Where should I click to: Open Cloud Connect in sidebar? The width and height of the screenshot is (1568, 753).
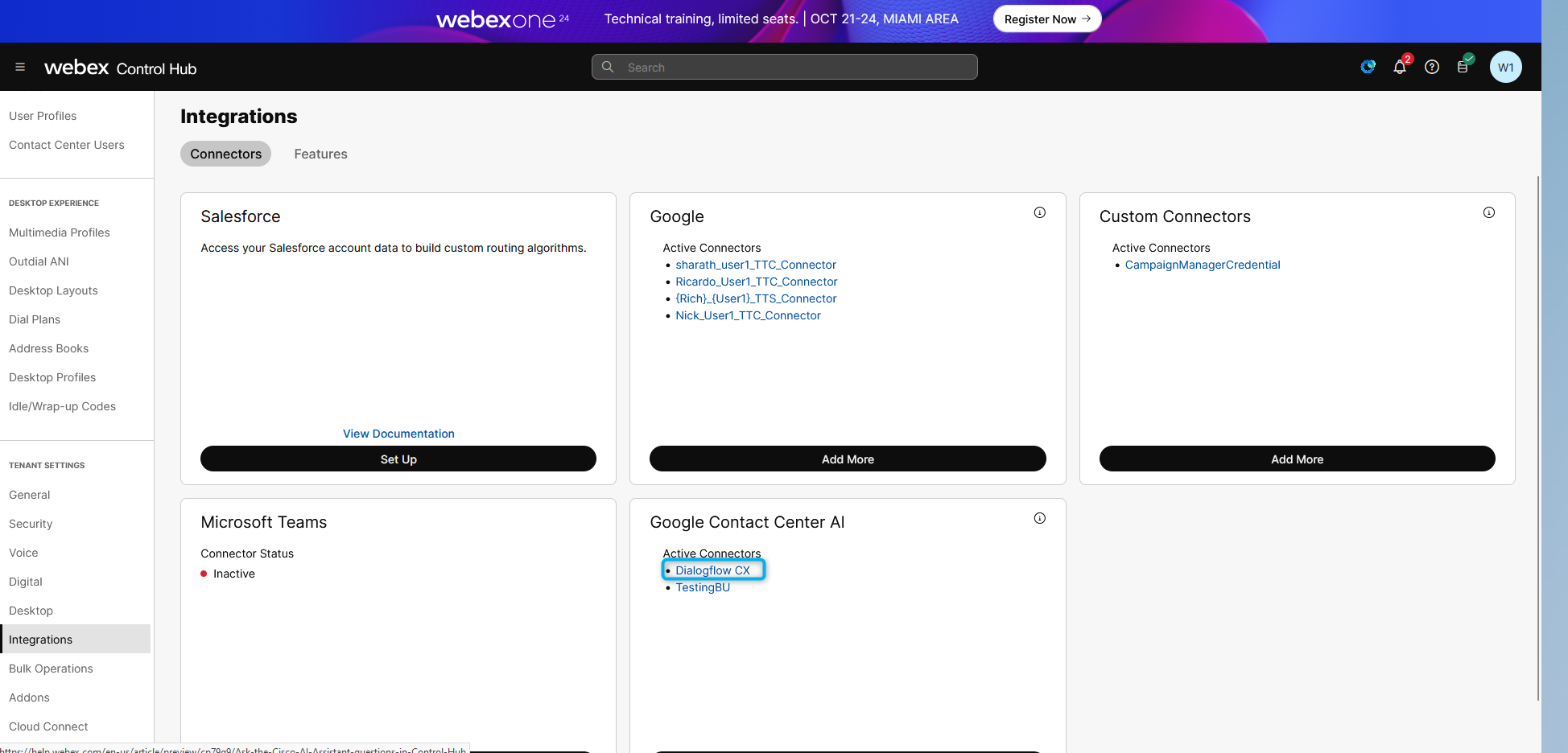pyautogui.click(x=48, y=726)
